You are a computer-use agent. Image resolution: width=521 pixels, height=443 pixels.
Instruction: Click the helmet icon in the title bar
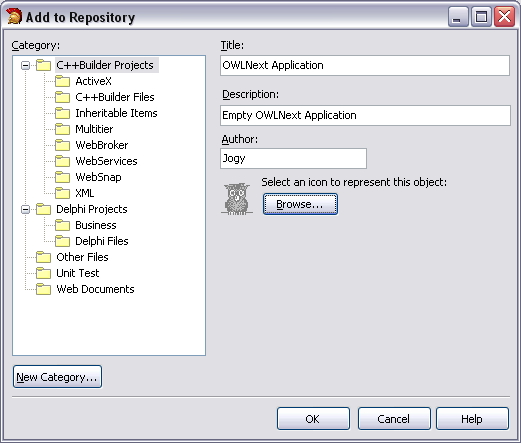point(14,16)
